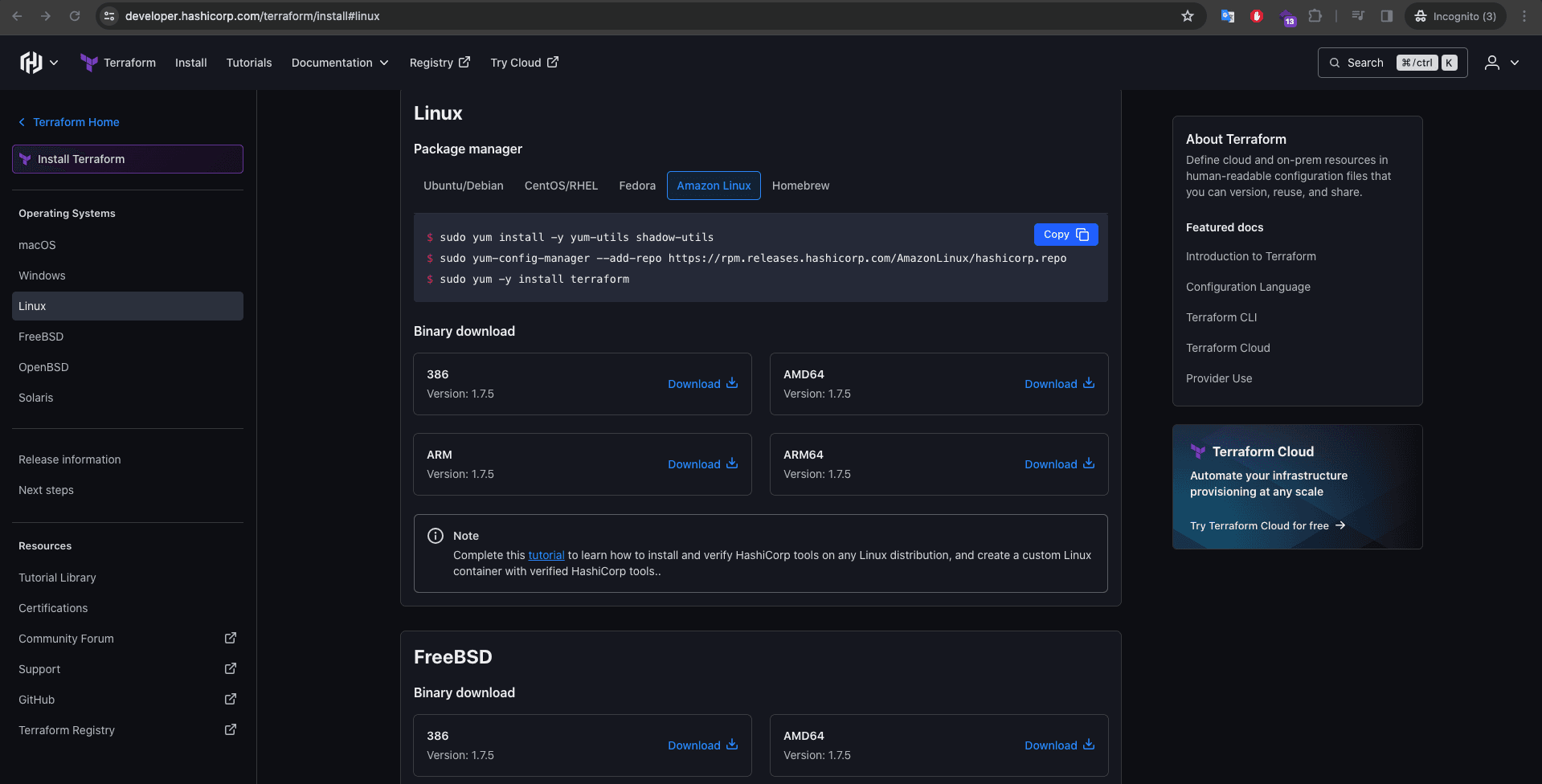Image resolution: width=1542 pixels, height=784 pixels.
Task: Click Try Terraform Cloud for free
Action: coord(1267,525)
